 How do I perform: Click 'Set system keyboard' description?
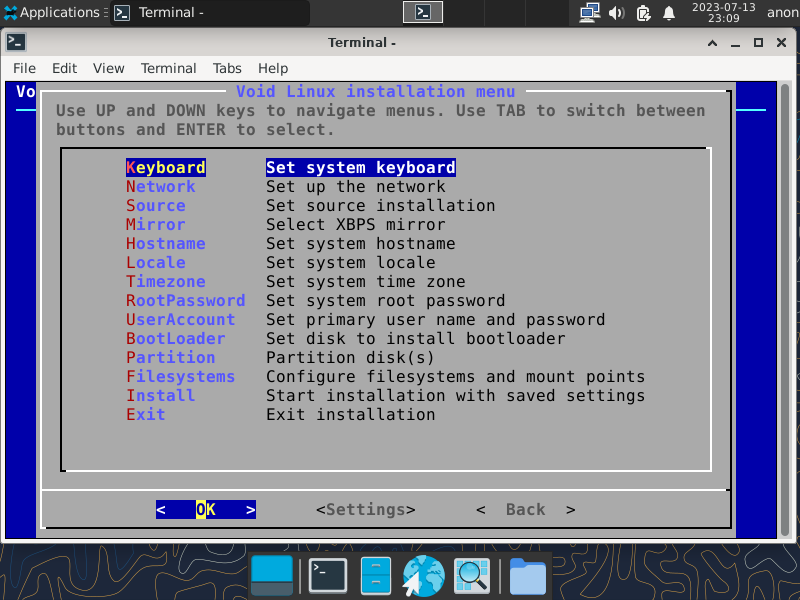[361, 168]
